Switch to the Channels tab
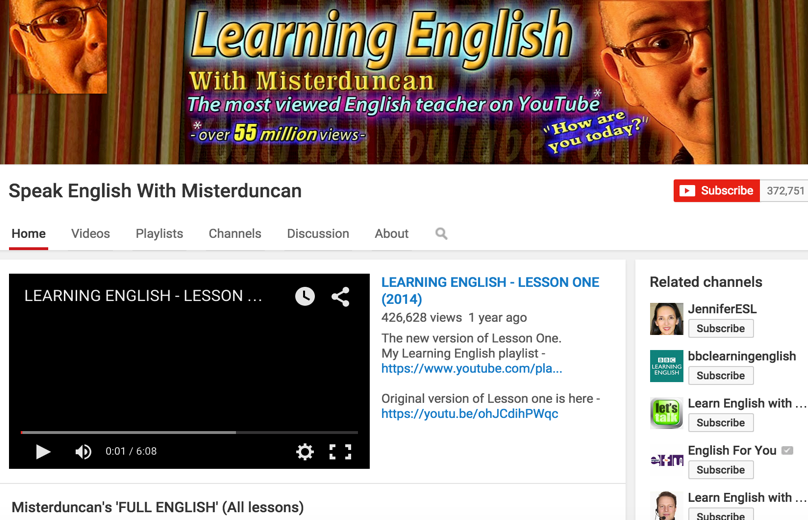Image resolution: width=808 pixels, height=520 pixels. (235, 233)
